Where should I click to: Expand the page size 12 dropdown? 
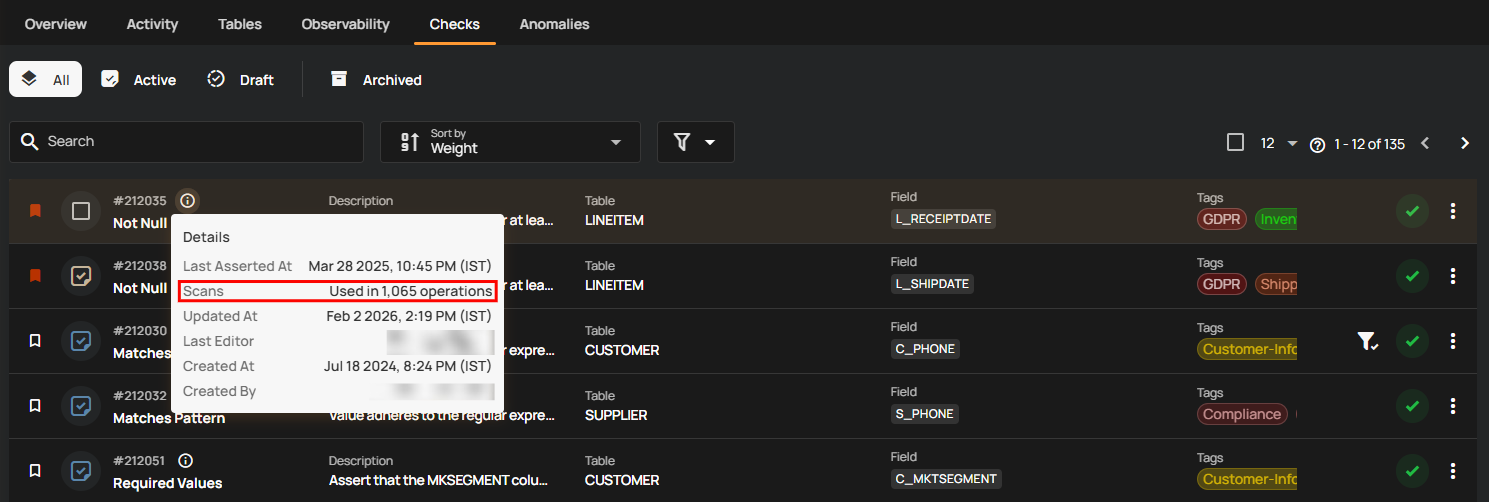click(1278, 143)
